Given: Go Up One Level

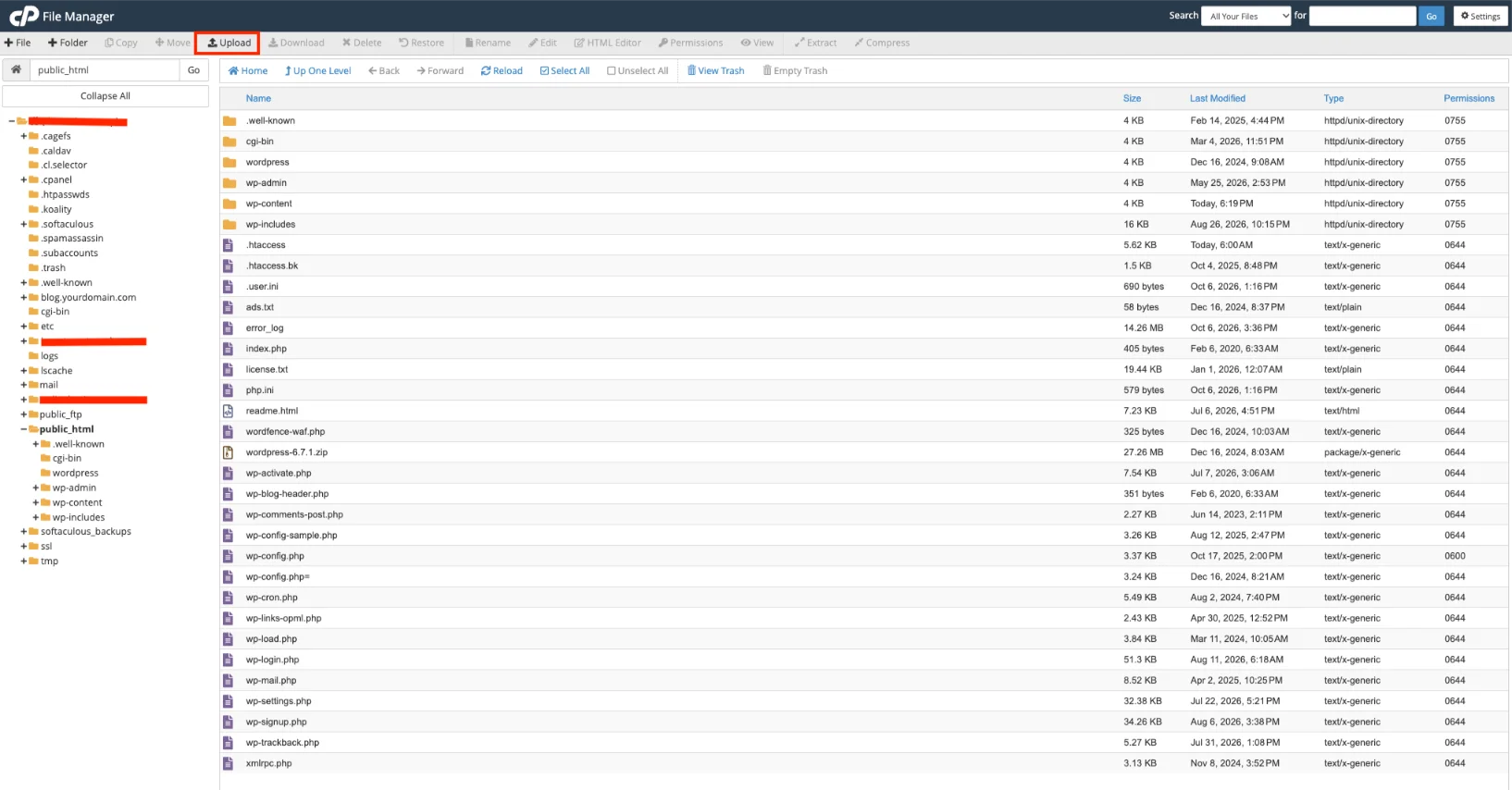Looking at the screenshot, I should (x=317, y=70).
